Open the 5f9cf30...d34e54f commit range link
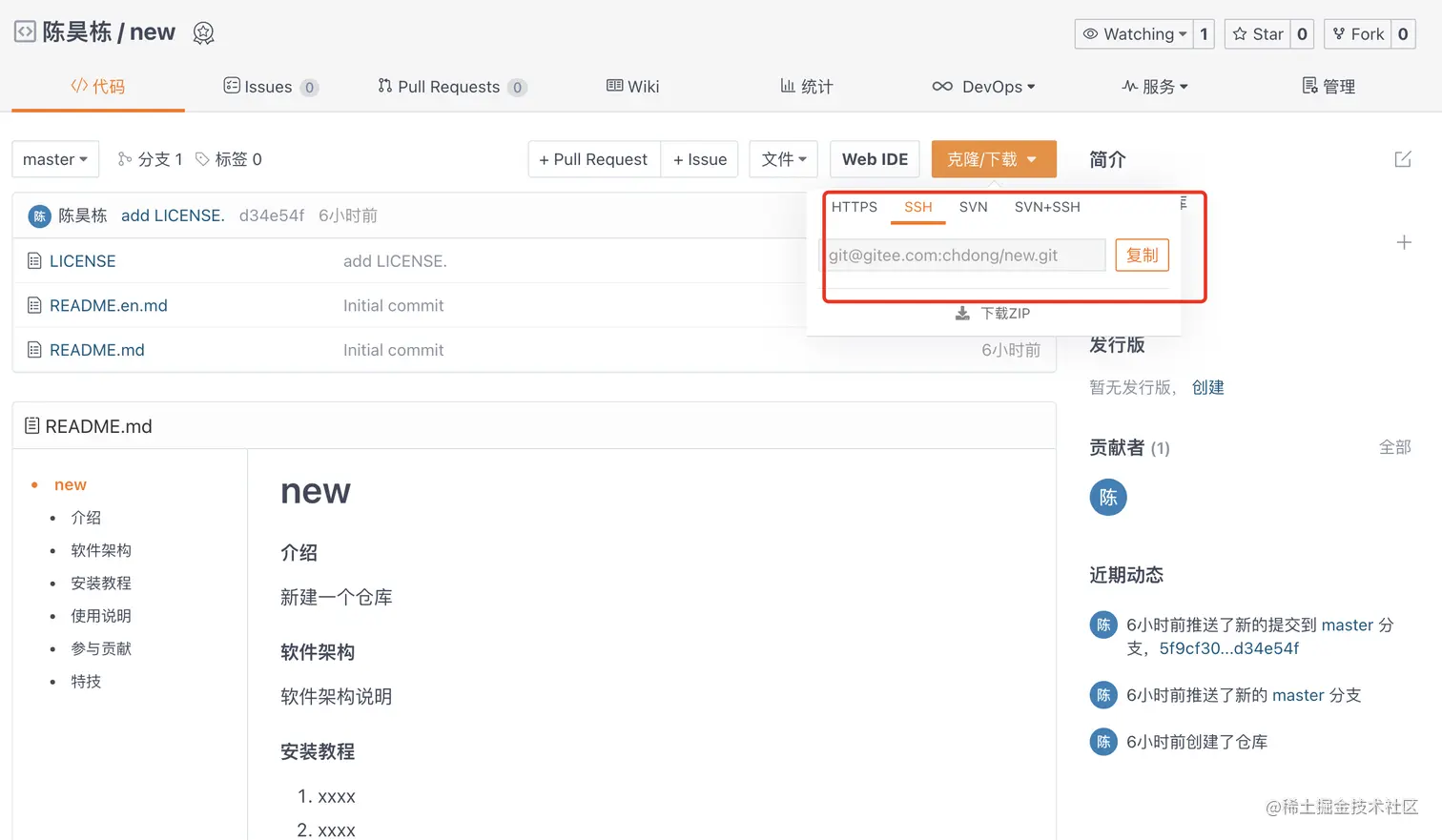This screenshot has height=840, width=1442. (x=1229, y=648)
